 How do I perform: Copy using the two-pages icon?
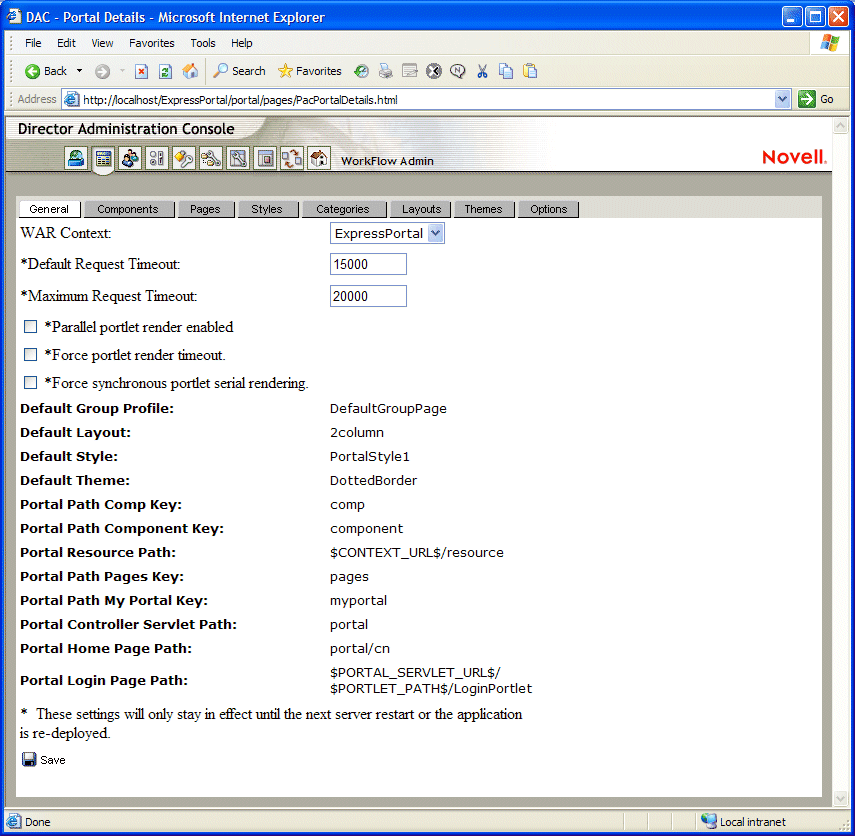(x=506, y=71)
